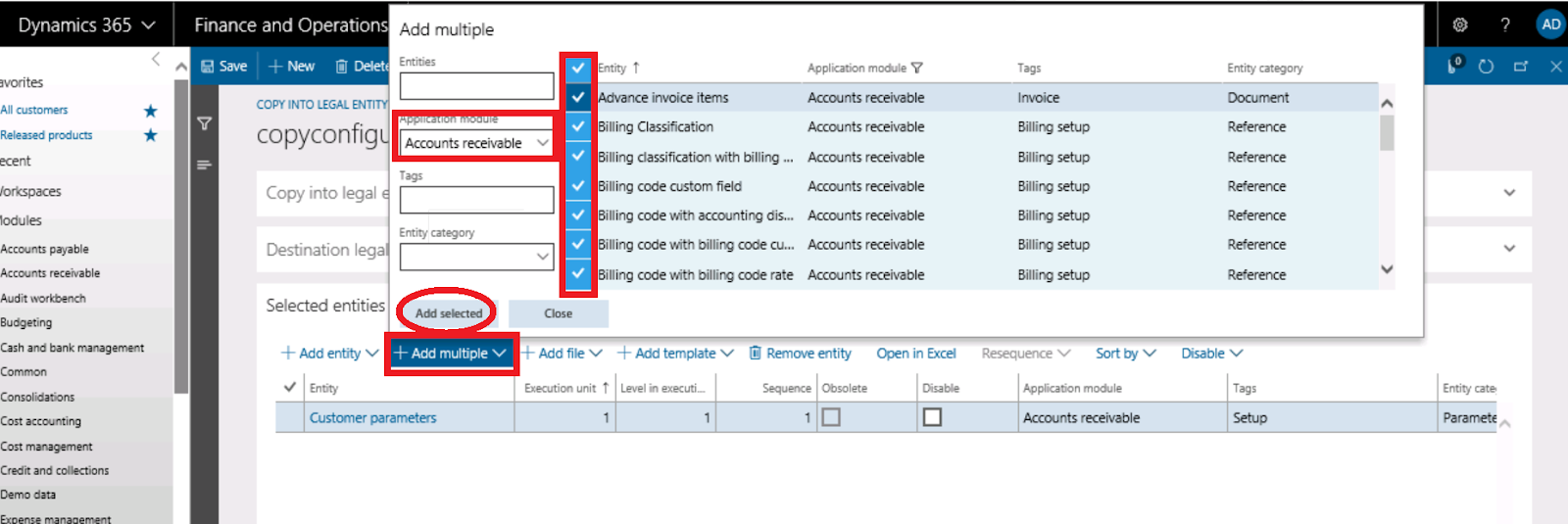The width and height of the screenshot is (1568, 524).
Task: Click the Delete toolbar button
Action: [362, 67]
